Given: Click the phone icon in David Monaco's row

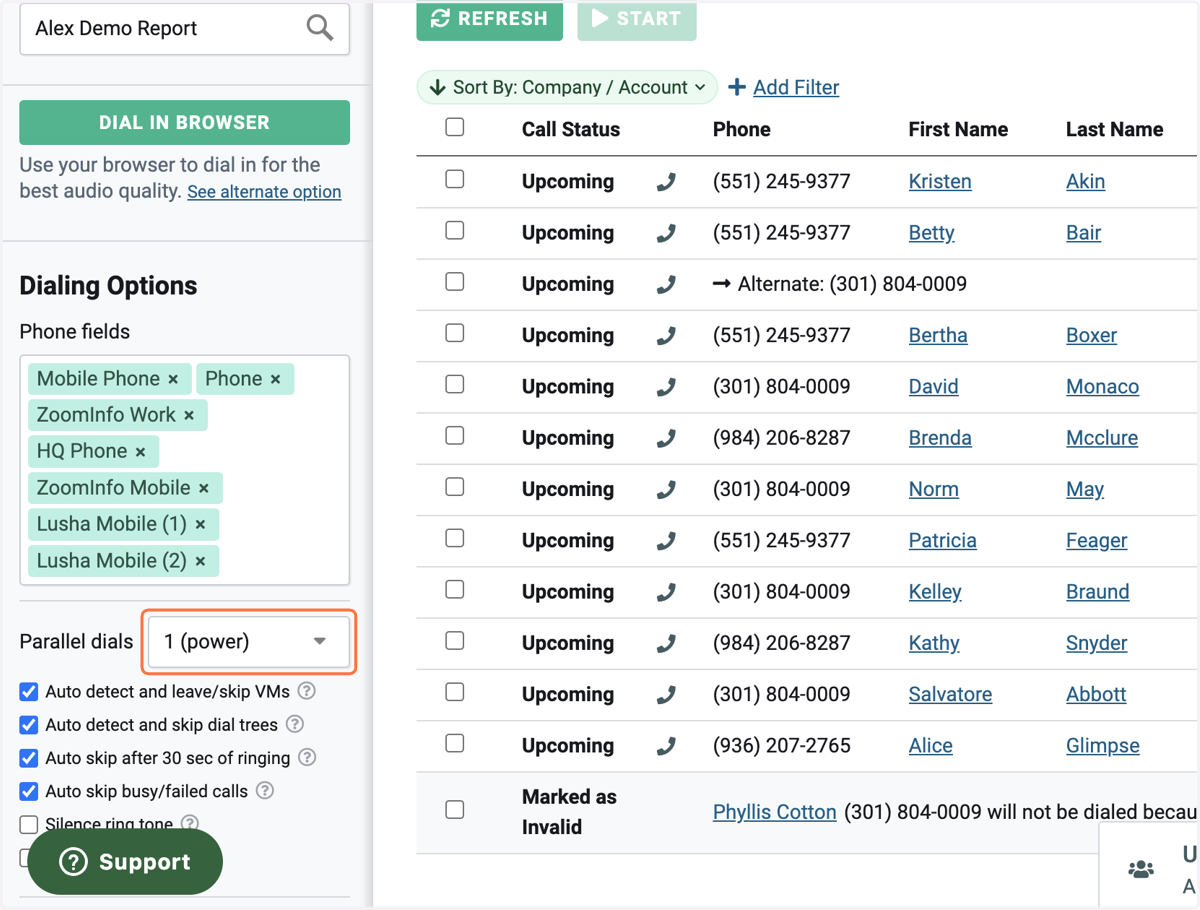Looking at the screenshot, I should coord(666,387).
